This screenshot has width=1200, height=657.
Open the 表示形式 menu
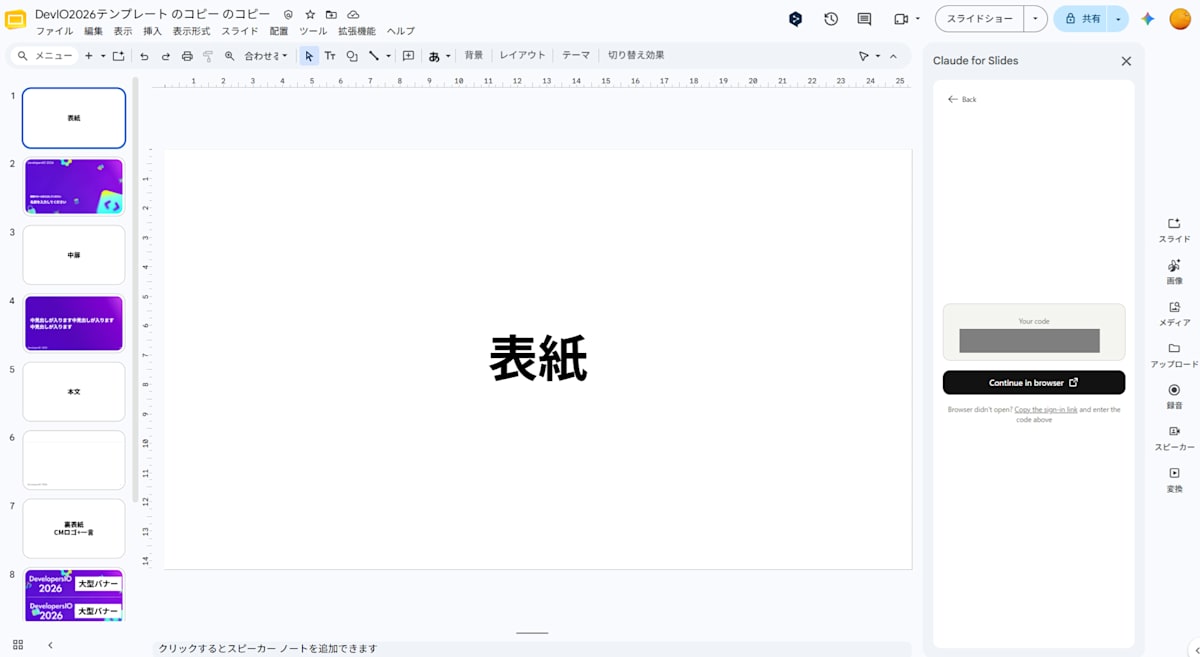coord(191,31)
